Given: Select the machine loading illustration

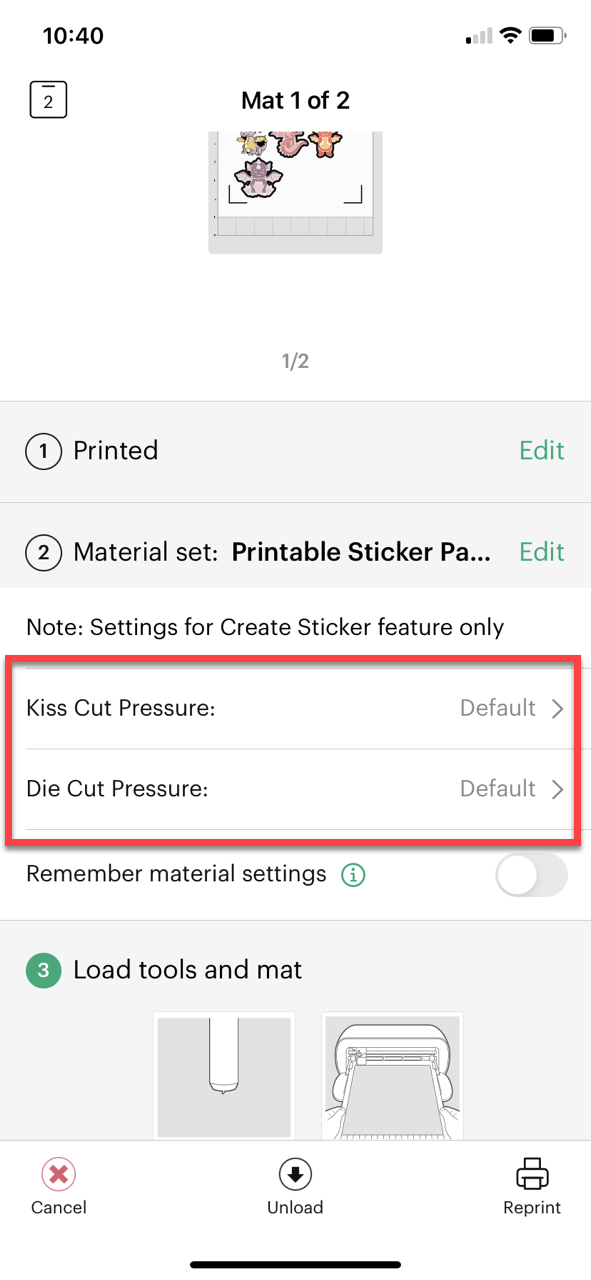Looking at the screenshot, I should [x=392, y=1076].
